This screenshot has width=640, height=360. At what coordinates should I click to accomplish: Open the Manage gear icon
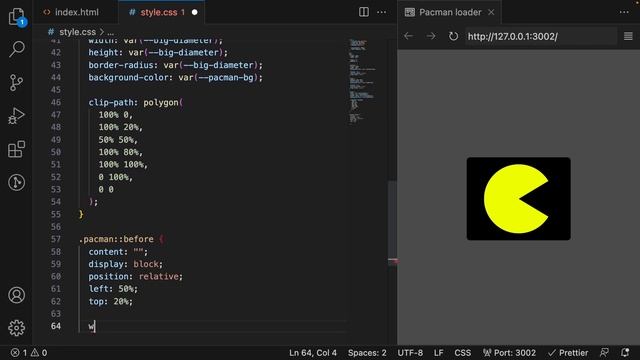(x=16, y=328)
